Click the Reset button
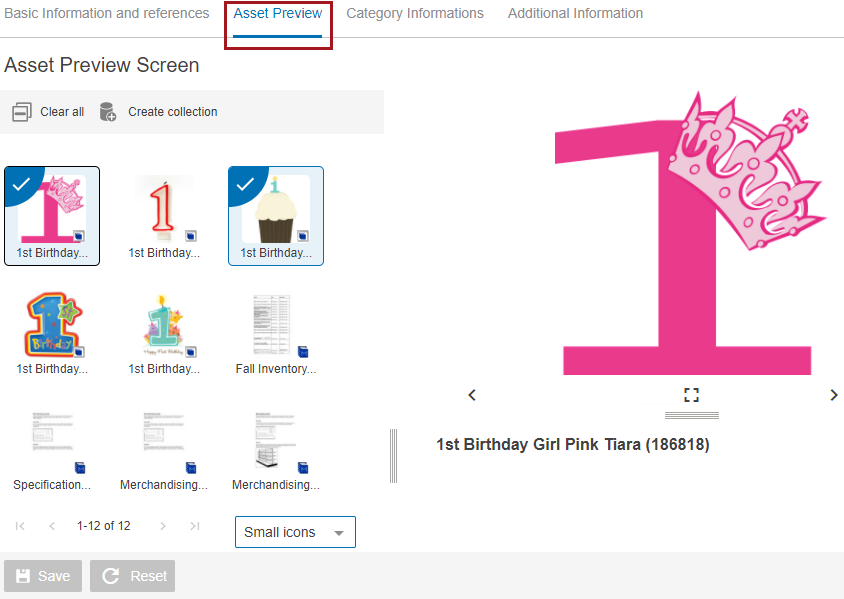The height and width of the screenshot is (599, 844). (133, 576)
